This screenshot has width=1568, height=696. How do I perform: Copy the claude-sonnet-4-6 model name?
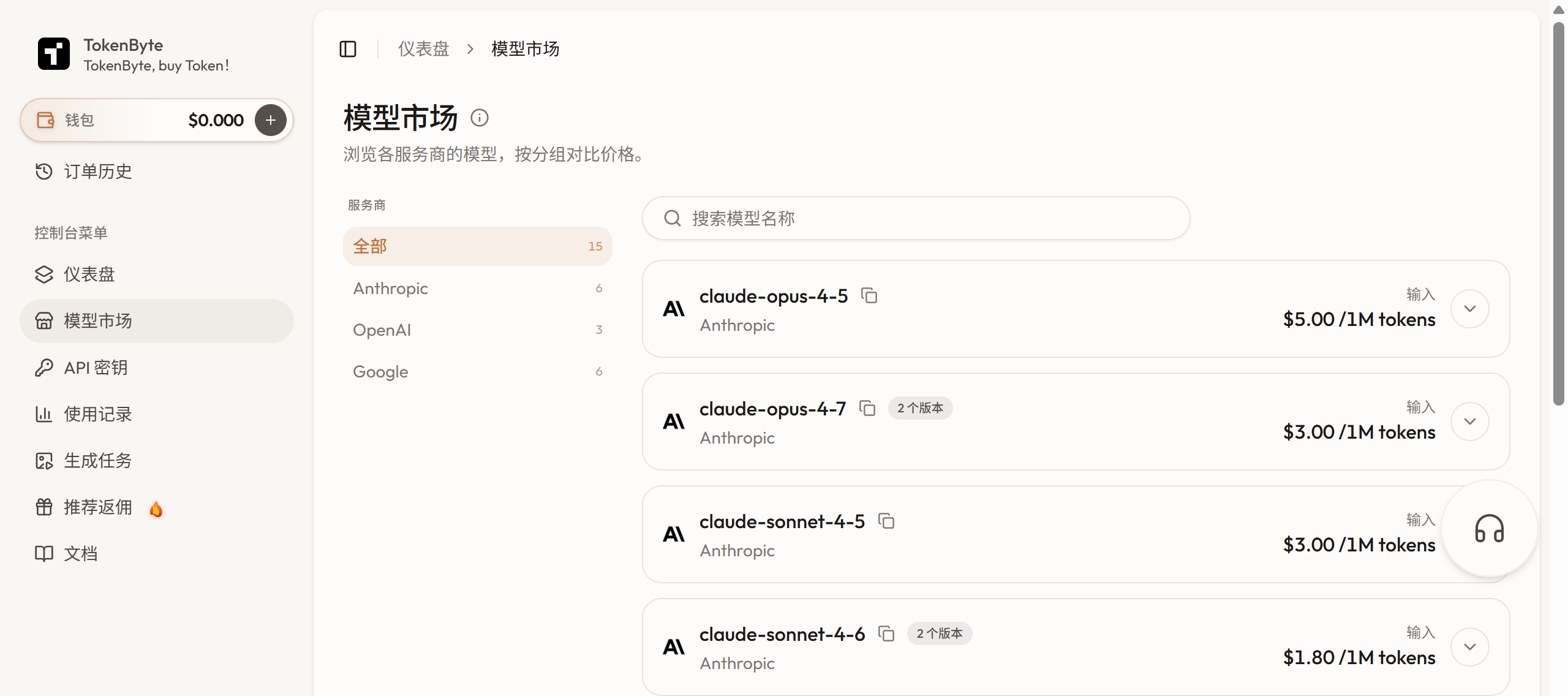886,634
